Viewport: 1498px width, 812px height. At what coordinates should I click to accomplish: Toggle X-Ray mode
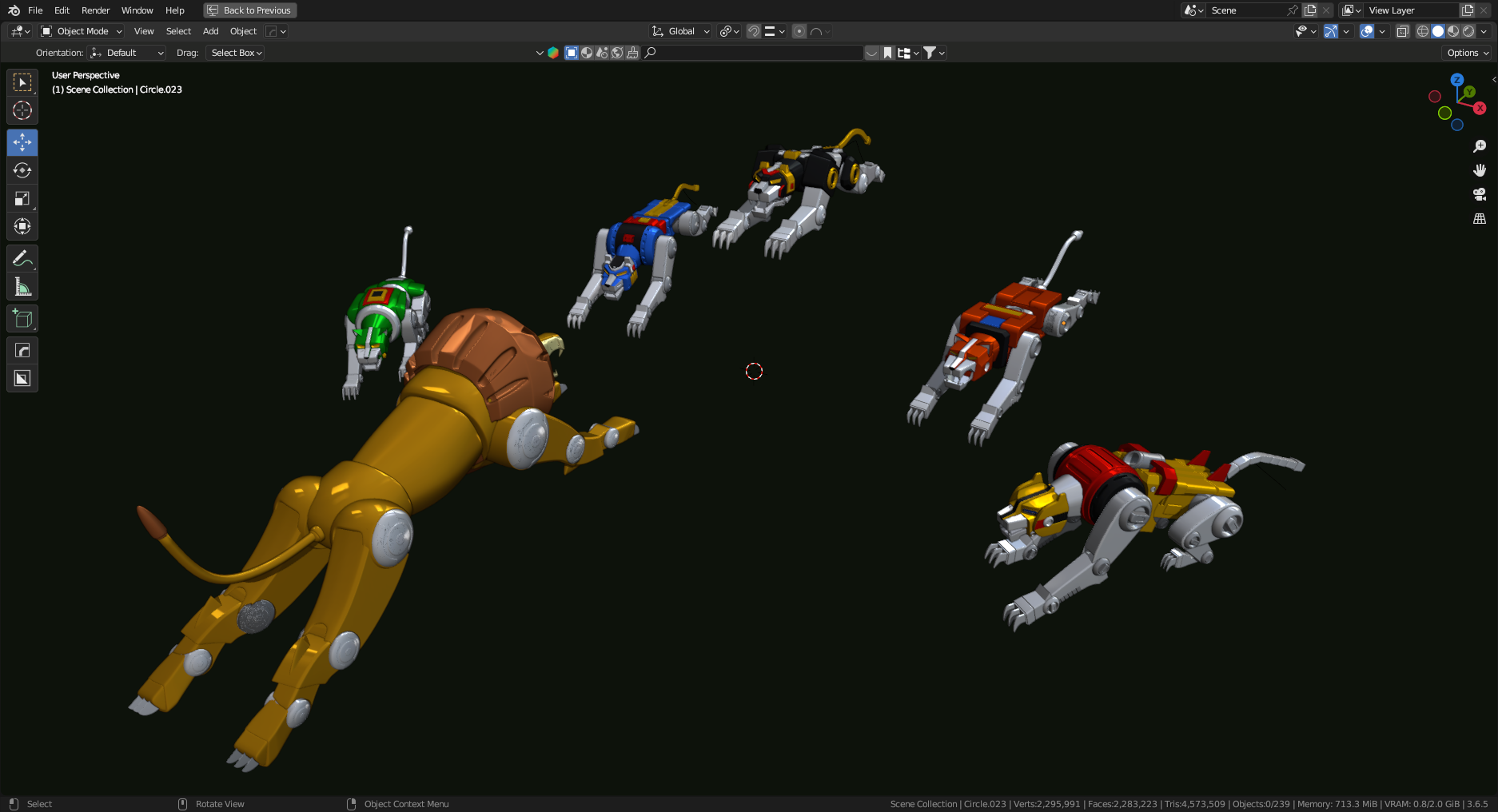(x=1403, y=31)
